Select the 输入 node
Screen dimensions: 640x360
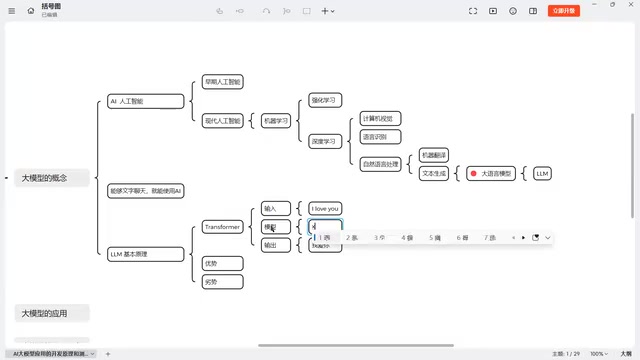tap(276, 209)
